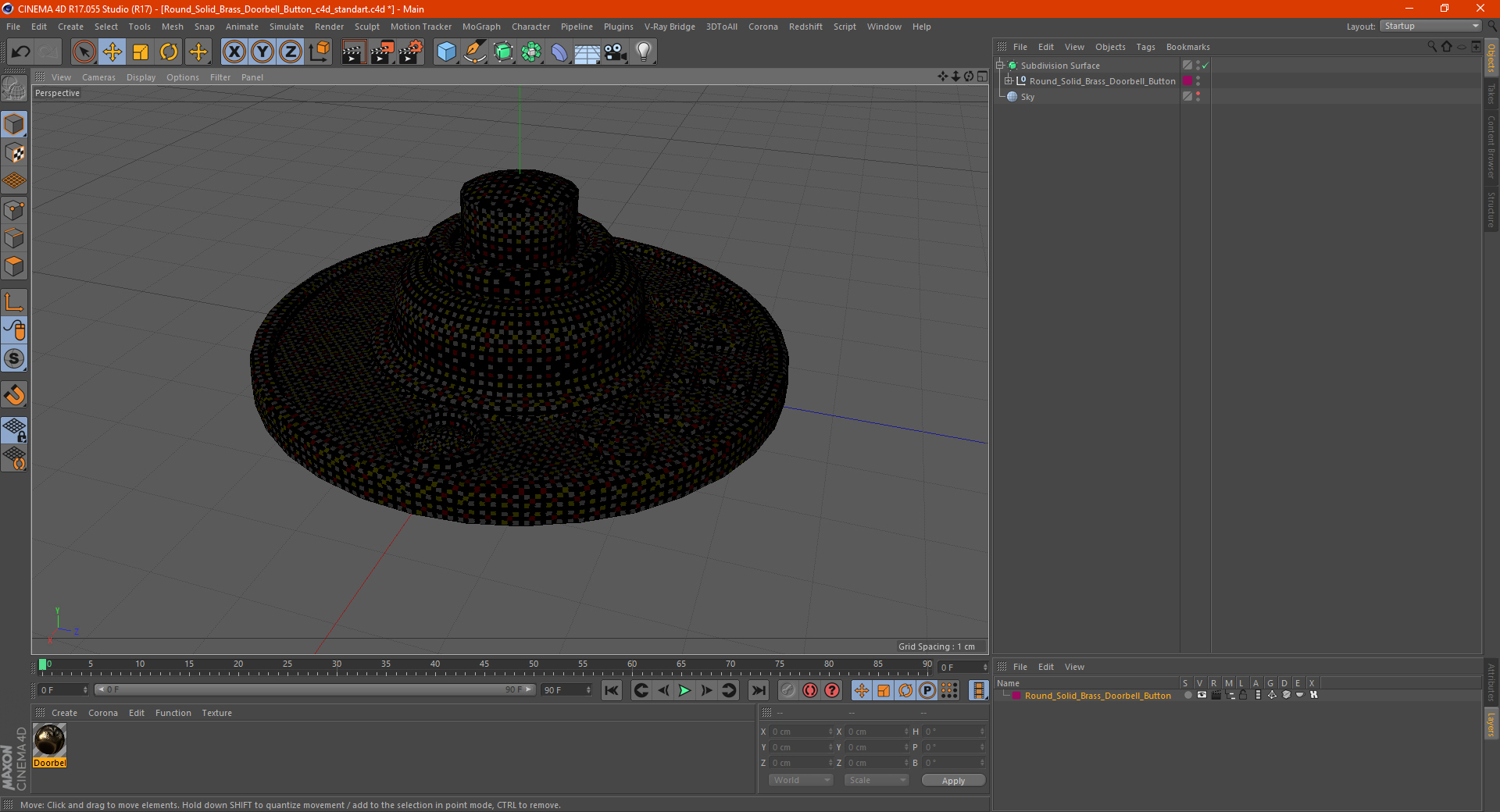Toggle layer Solo dot for doorbell layer

click(x=1187, y=695)
